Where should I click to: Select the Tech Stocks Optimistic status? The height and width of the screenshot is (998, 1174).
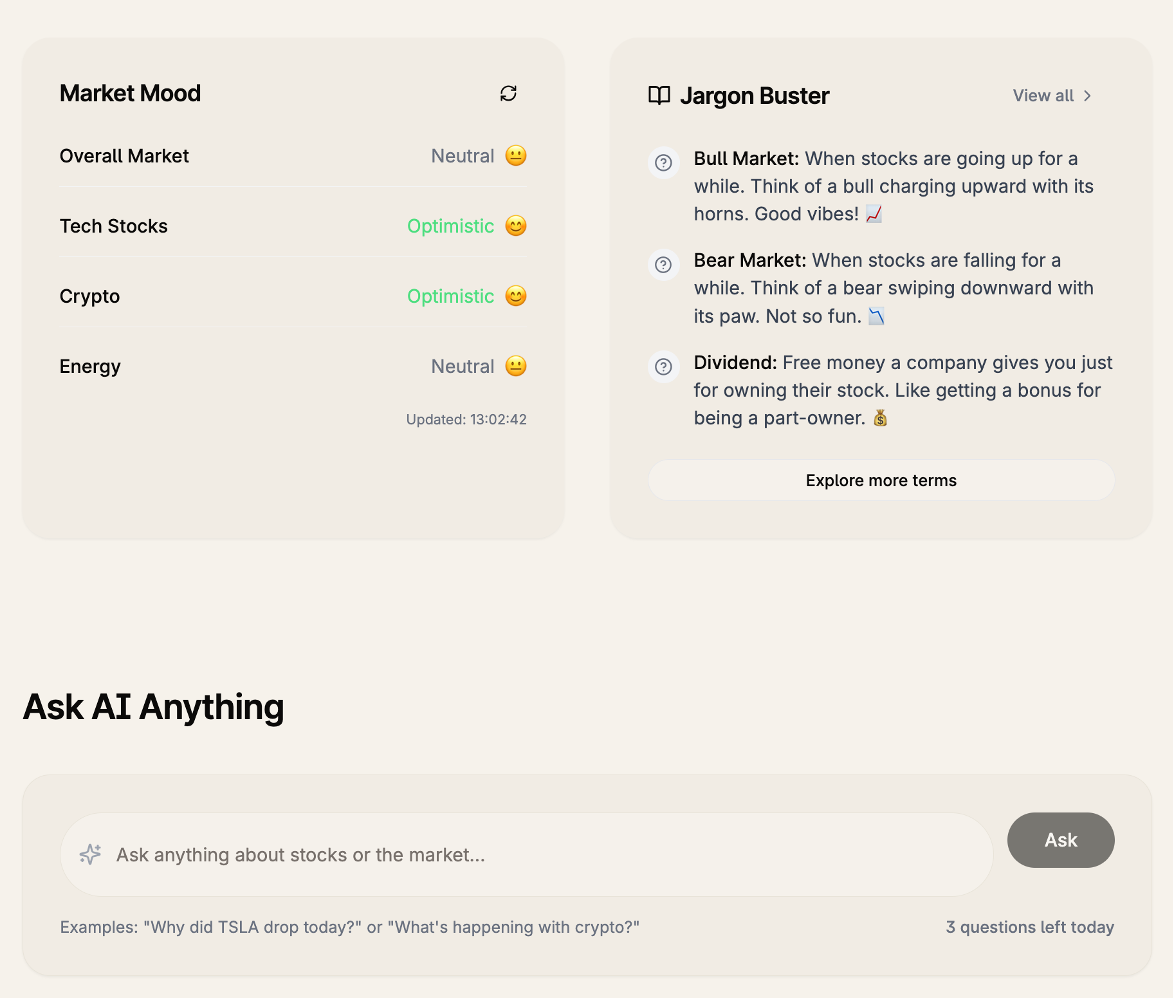(450, 226)
